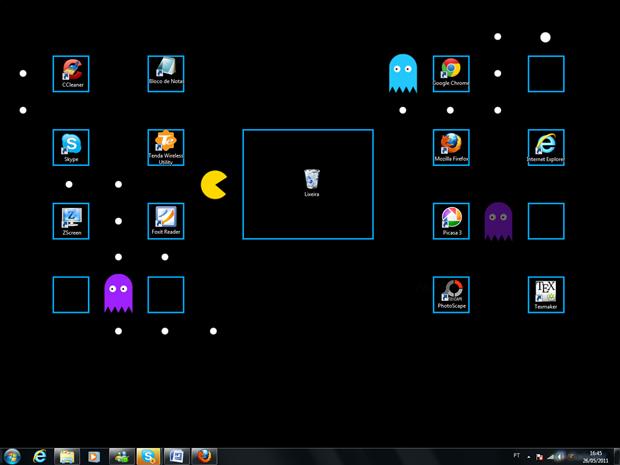620x465 pixels.
Task: Open Windows Media Player taskbar icon
Action: click(94, 457)
